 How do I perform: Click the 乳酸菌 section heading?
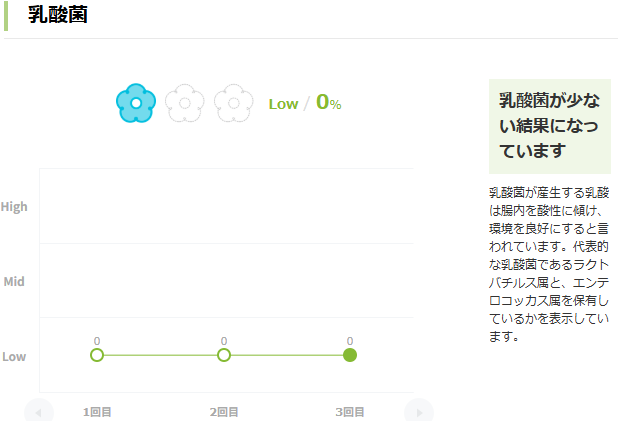click(57, 16)
